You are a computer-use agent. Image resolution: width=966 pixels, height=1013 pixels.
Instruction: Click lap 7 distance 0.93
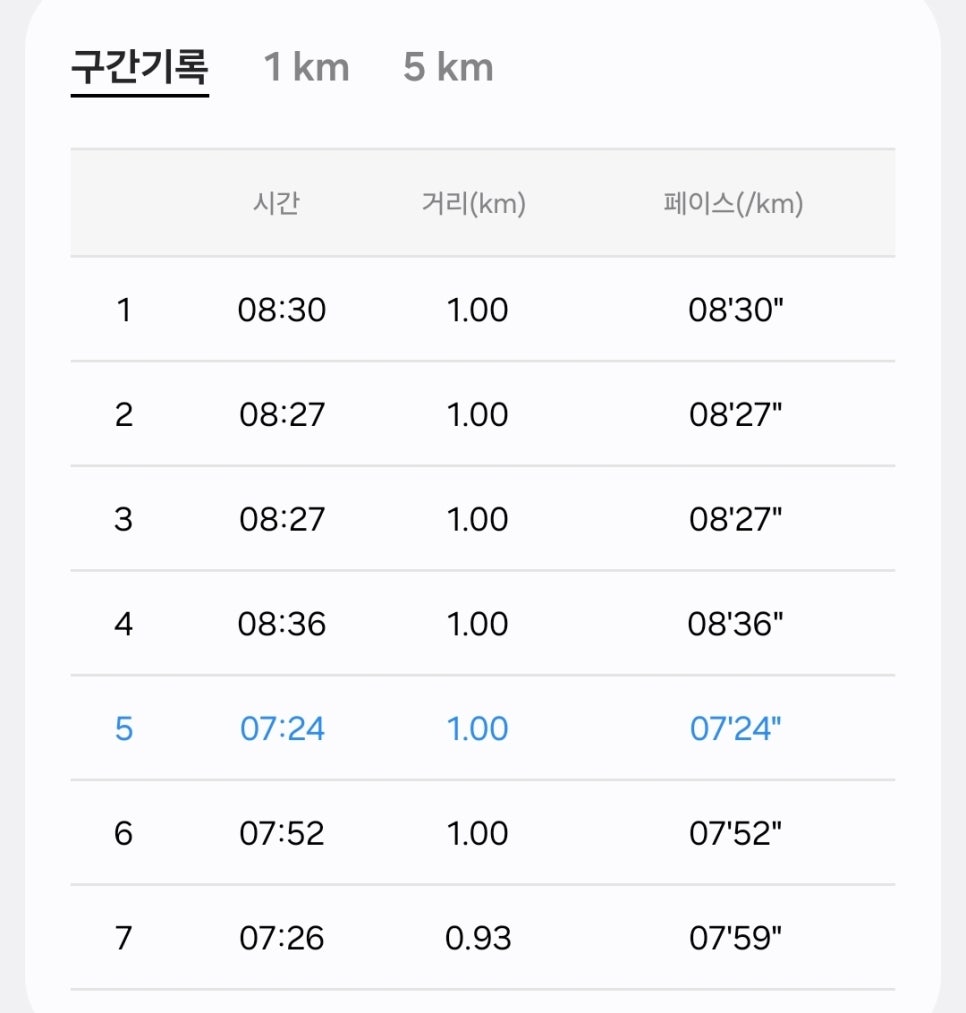pos(478,938)
